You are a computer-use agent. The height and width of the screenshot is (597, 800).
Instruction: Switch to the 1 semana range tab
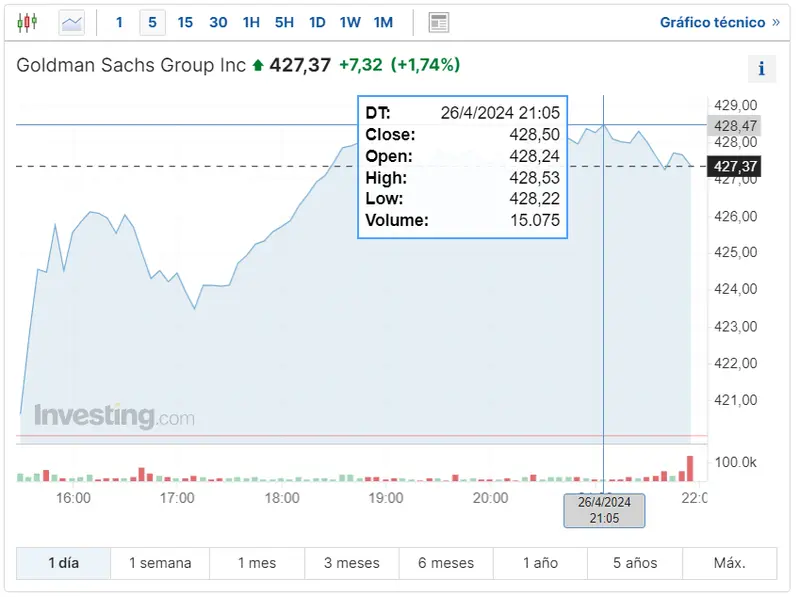click(160, 563)
